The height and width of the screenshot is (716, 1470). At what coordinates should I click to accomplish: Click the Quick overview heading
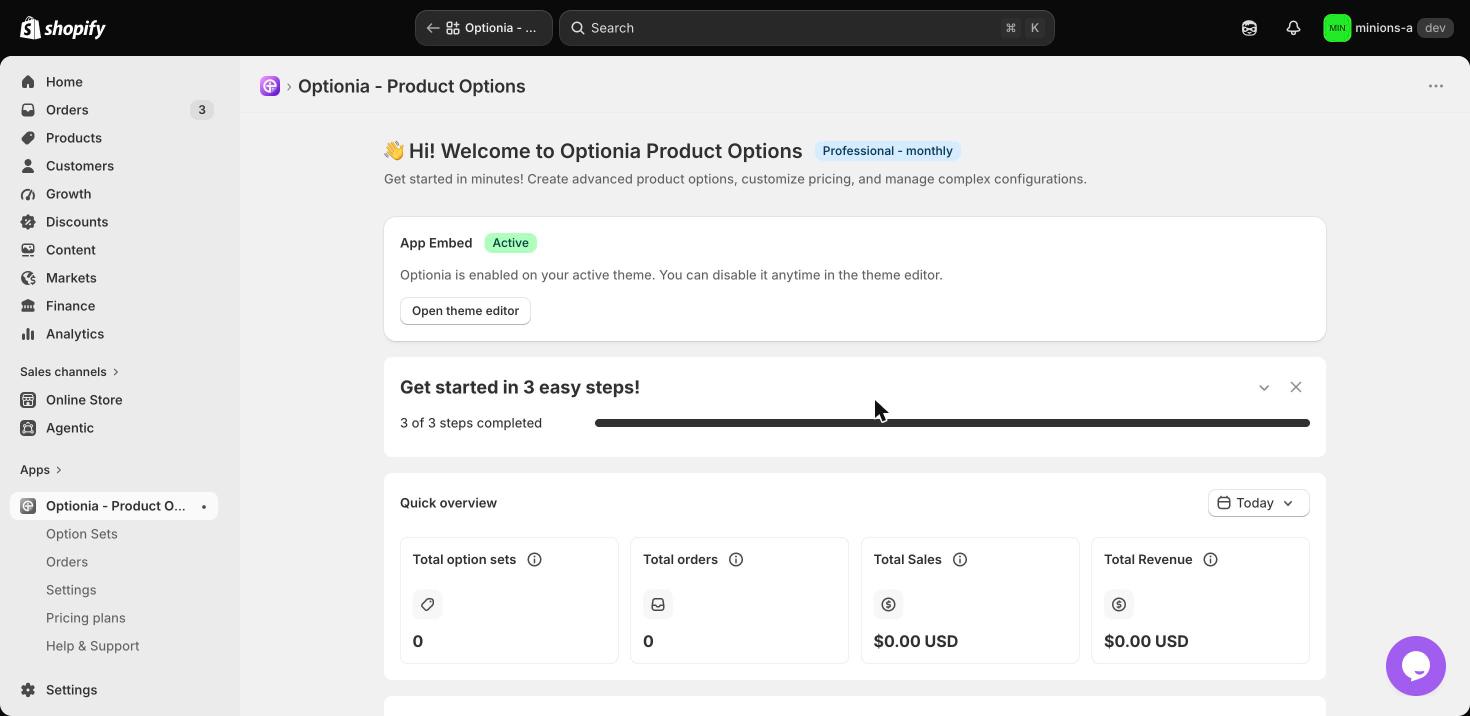[448, 503]
